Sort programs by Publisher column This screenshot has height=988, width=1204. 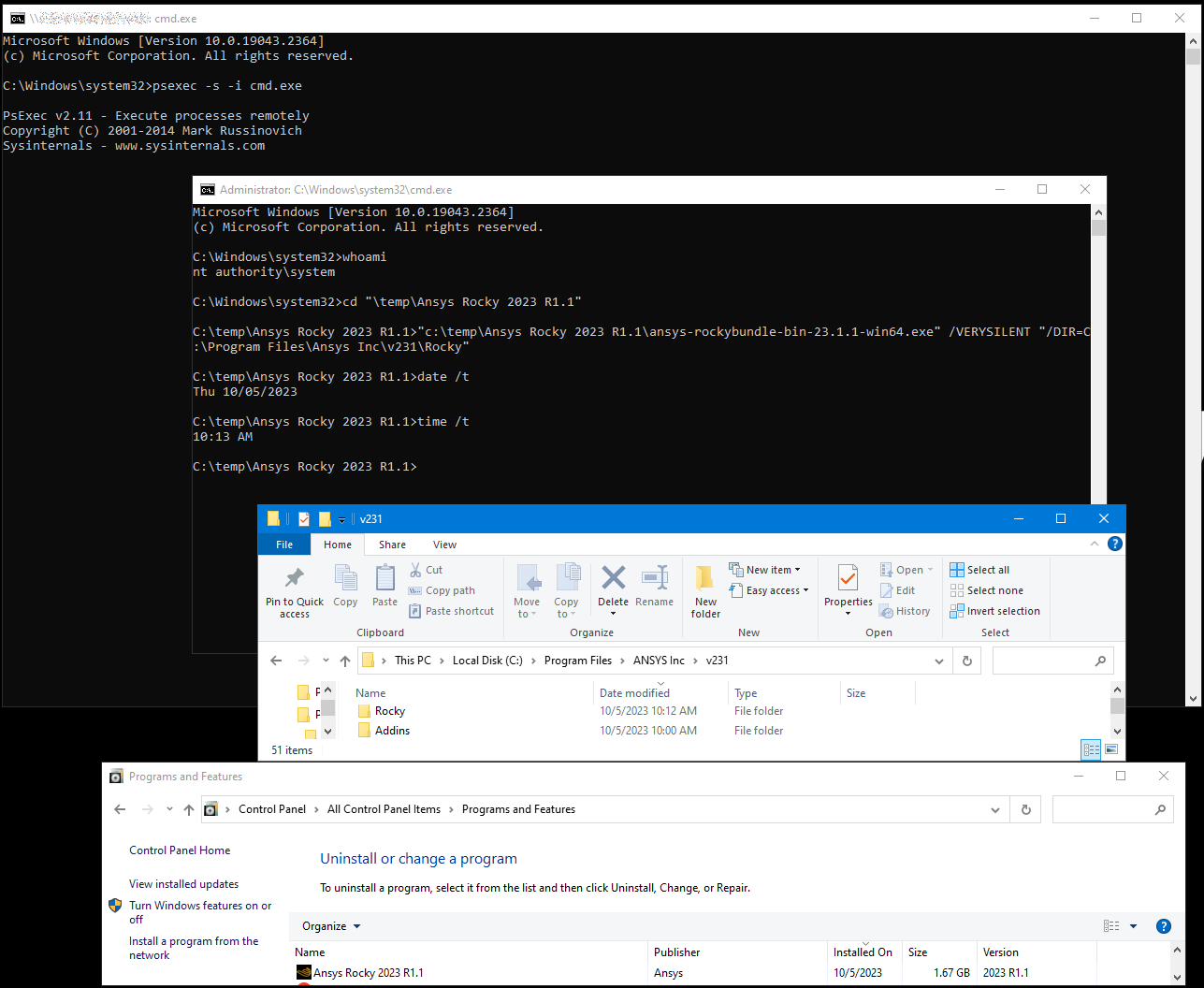click(738, 952)
